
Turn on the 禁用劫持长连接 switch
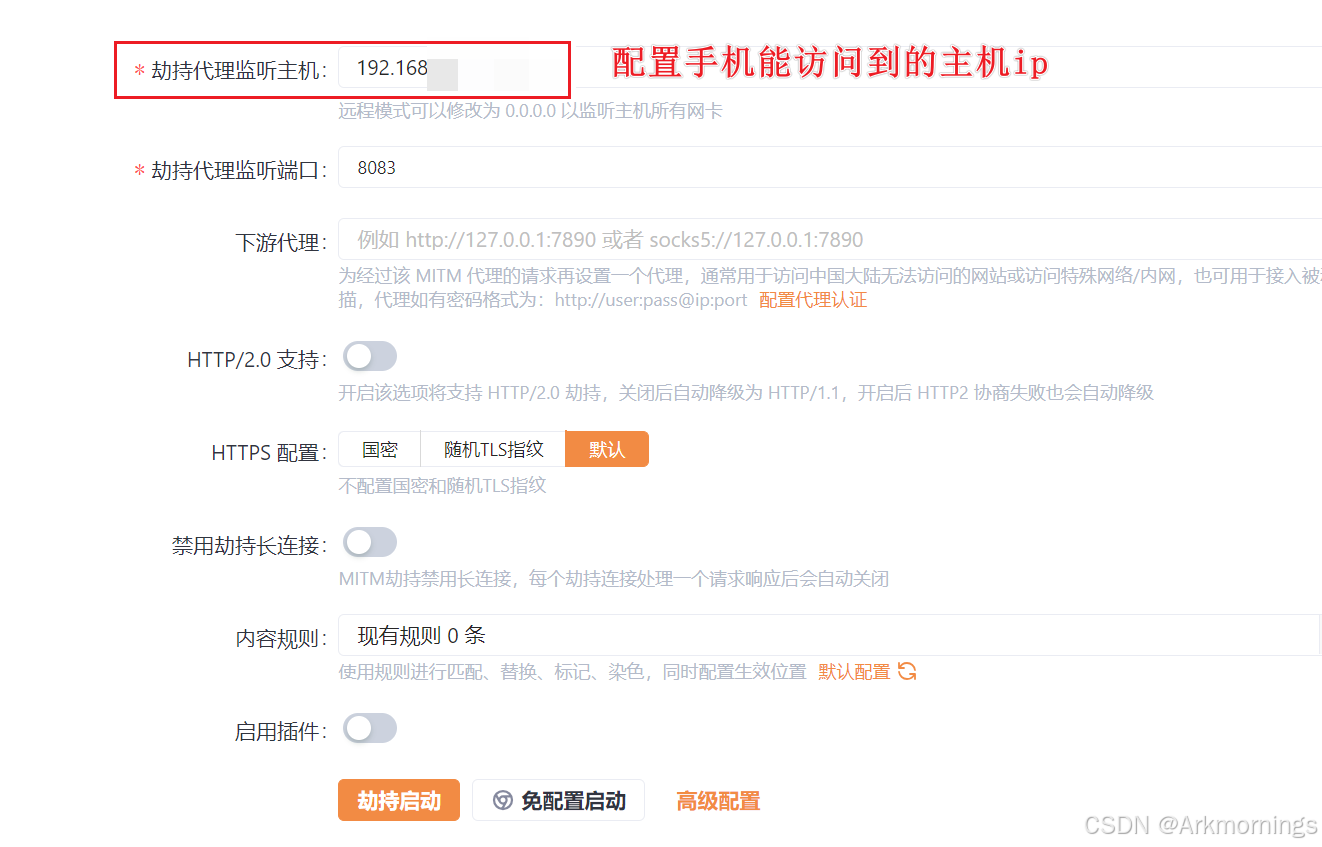pyautogui.click(x=369, y=542)
